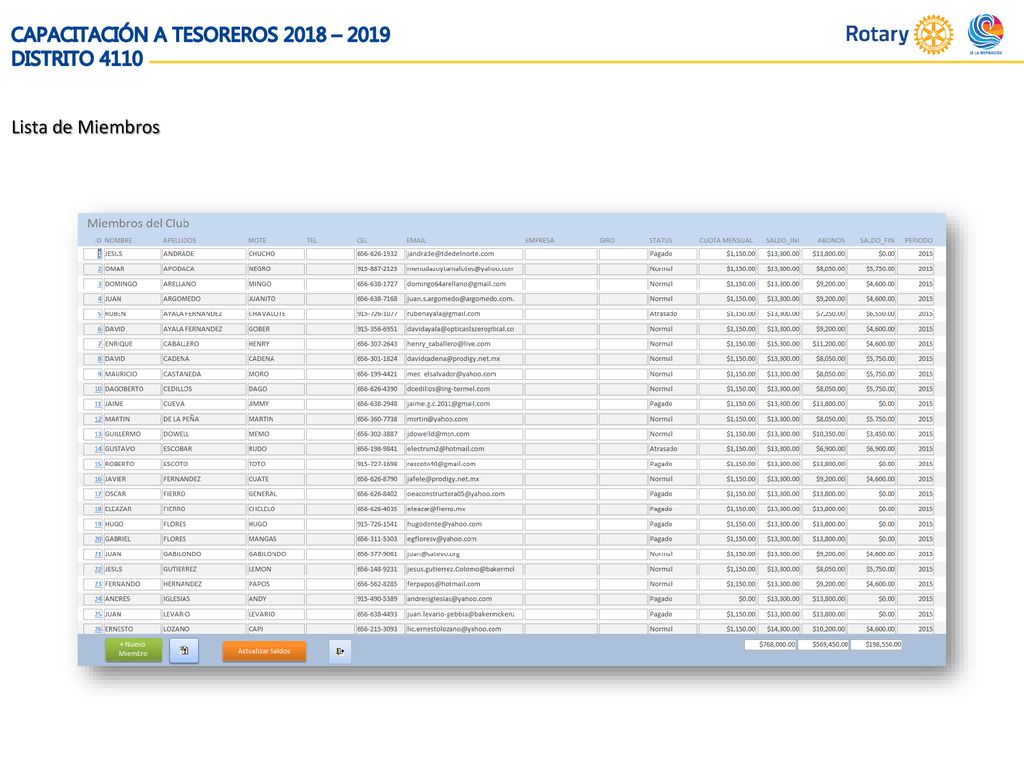Click the APELLIDOS column header
Screen dimensions: 1024x768
pos(179,240)
